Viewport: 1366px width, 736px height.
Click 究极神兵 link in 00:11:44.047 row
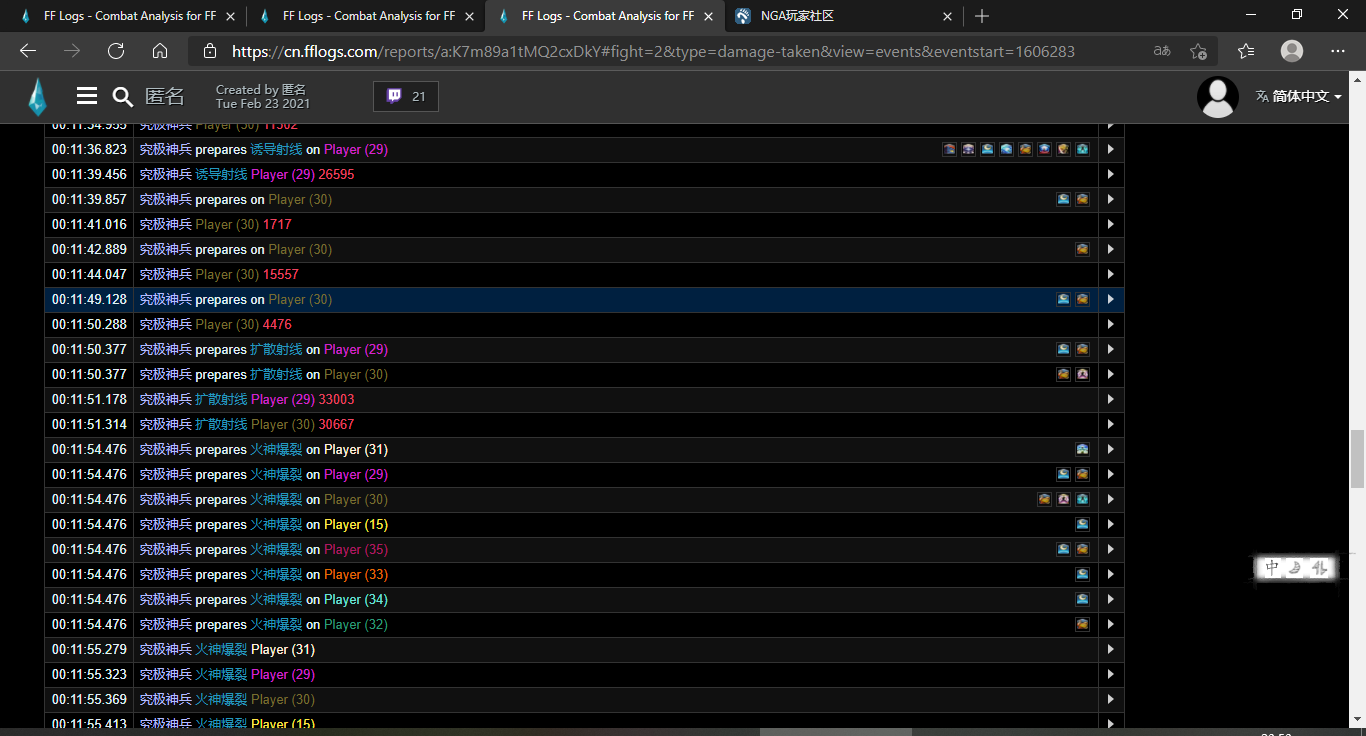[x=165, y=275]
